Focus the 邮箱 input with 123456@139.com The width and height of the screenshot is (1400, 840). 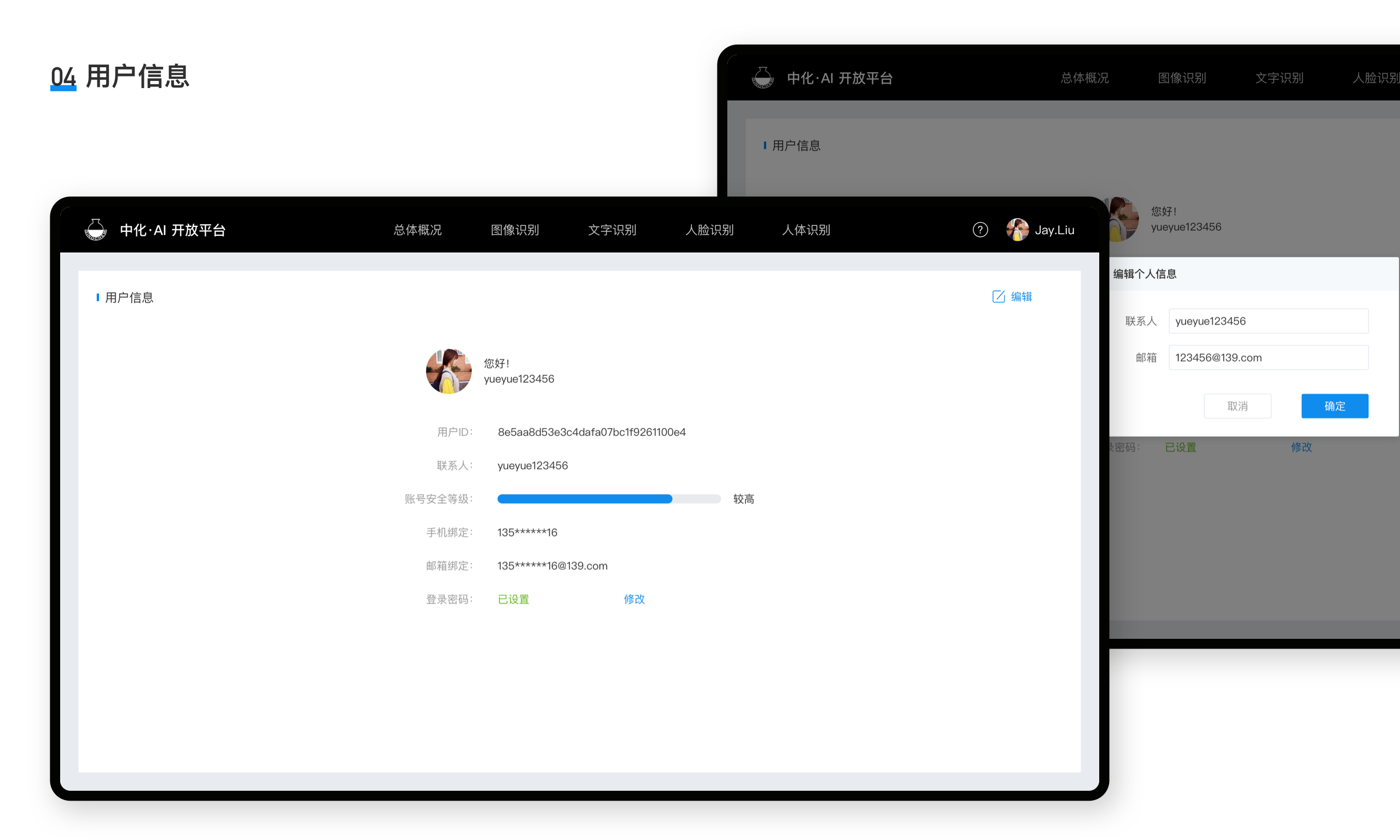point(1268,357)
